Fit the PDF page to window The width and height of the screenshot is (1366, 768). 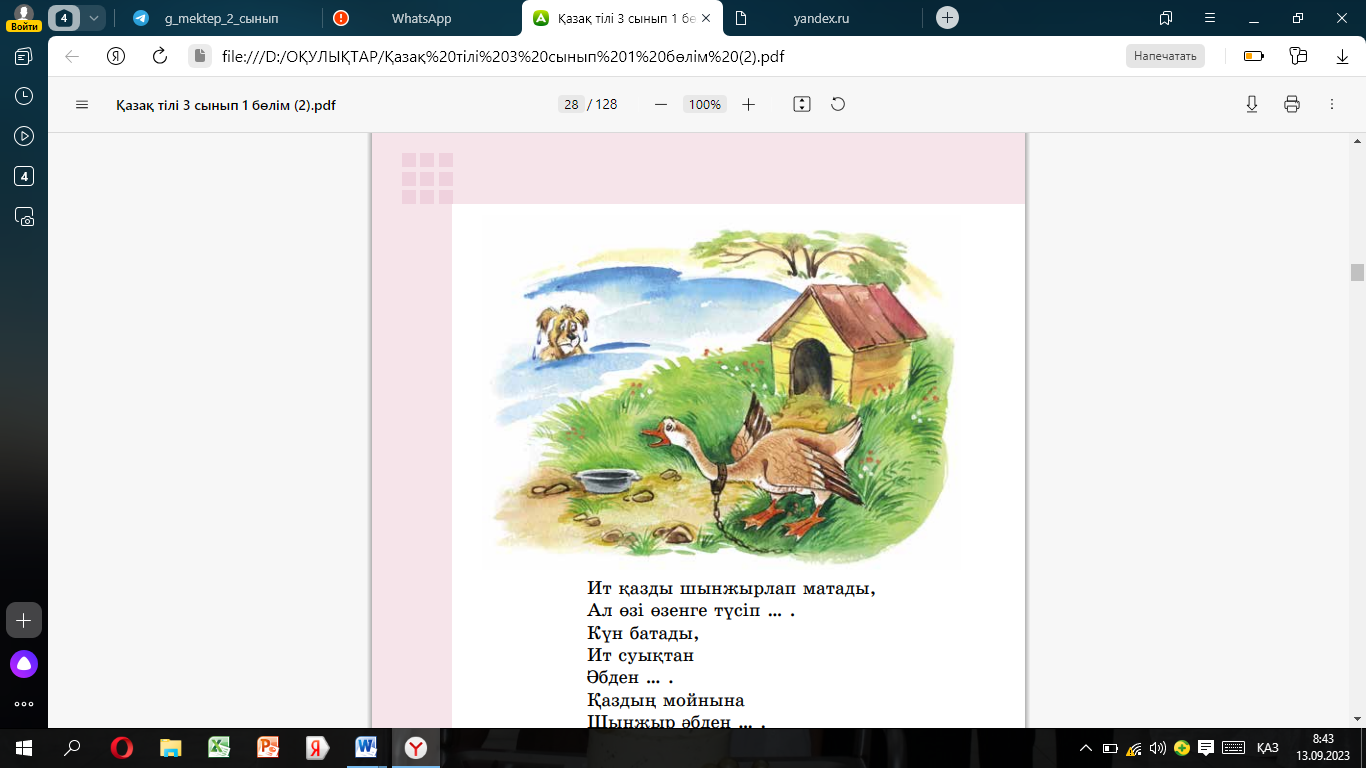801,104
